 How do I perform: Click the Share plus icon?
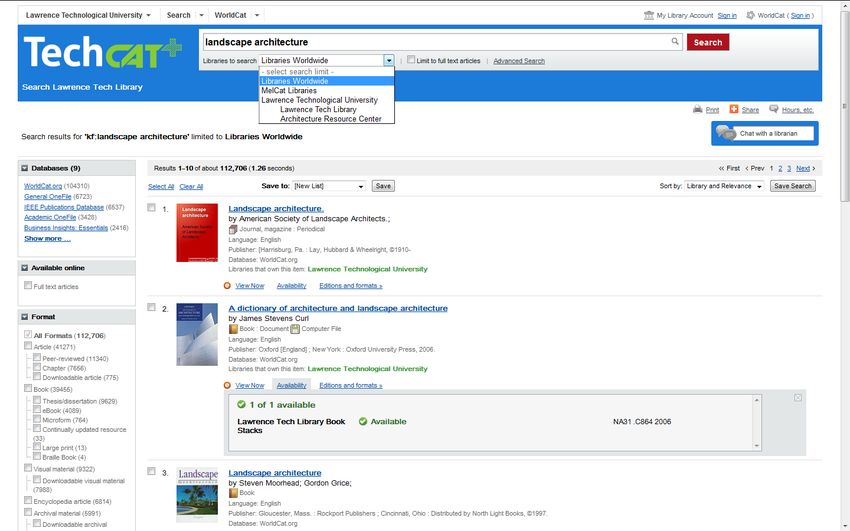(733, 109)
